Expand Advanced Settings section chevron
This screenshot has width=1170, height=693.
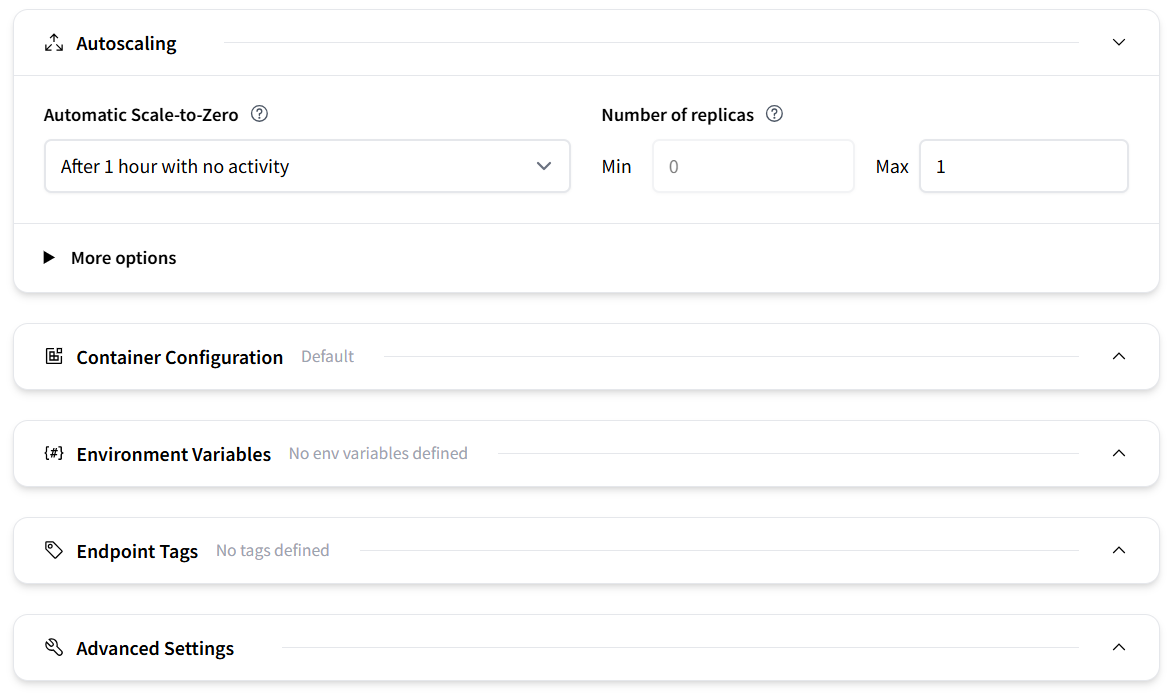(1119, 647)
